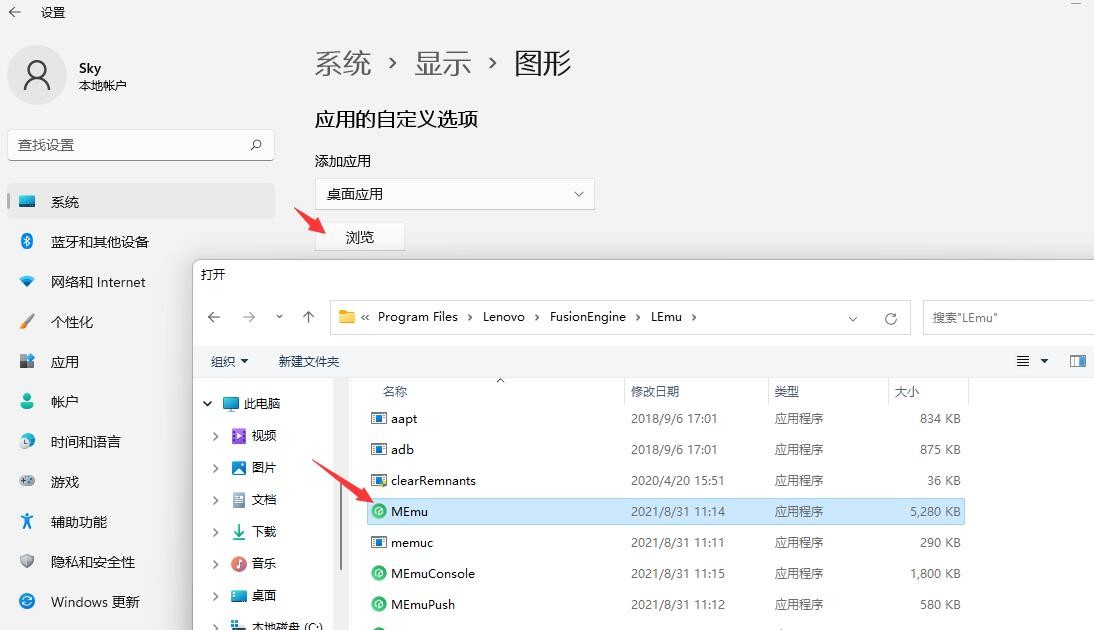Viewport: 1094px width, 630px height.
Task: Open the 桌面应用 app type dropdown
Action: coord(454,194)
